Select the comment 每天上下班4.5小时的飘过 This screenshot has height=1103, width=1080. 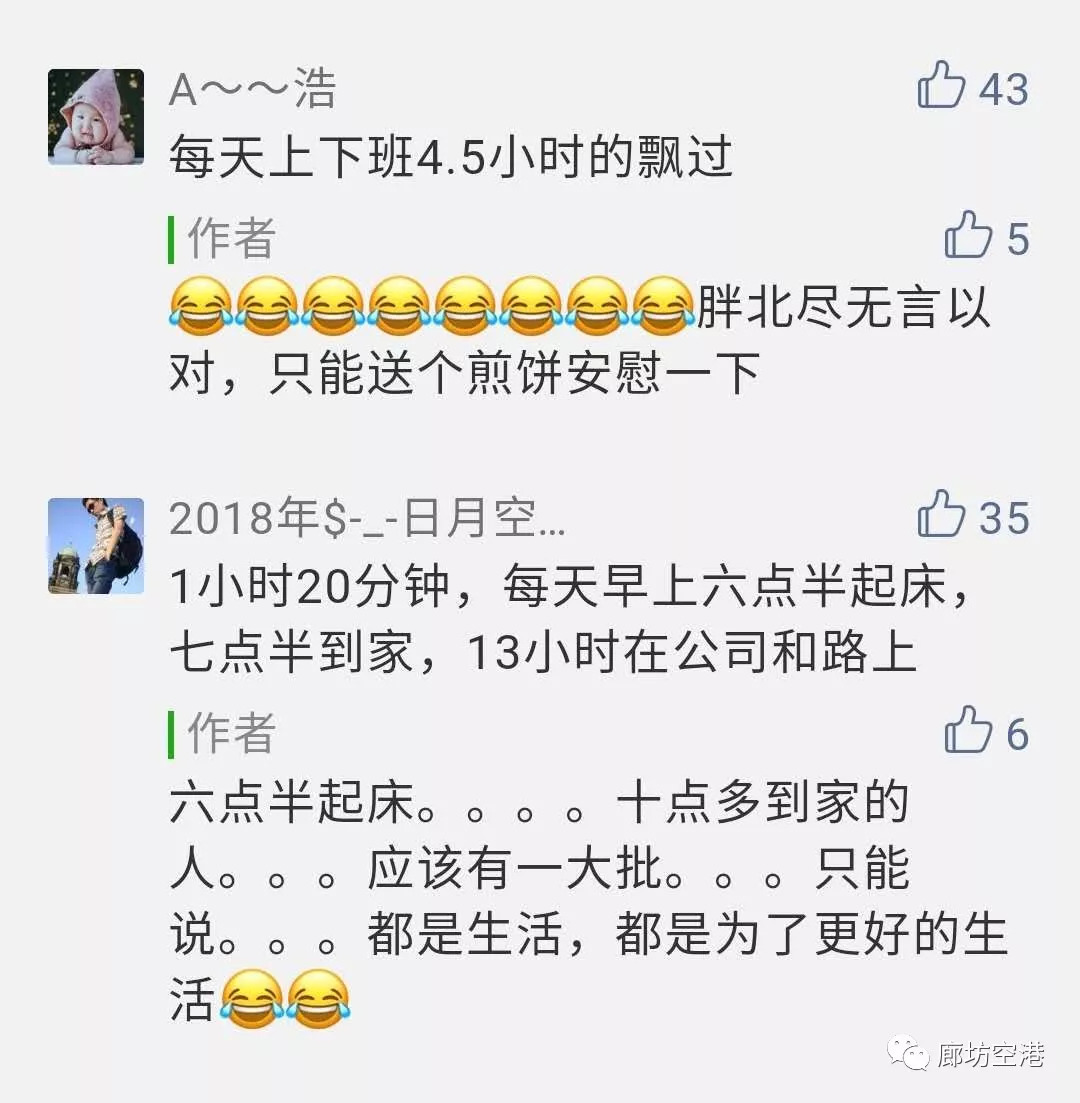click(x=451, y=157)
